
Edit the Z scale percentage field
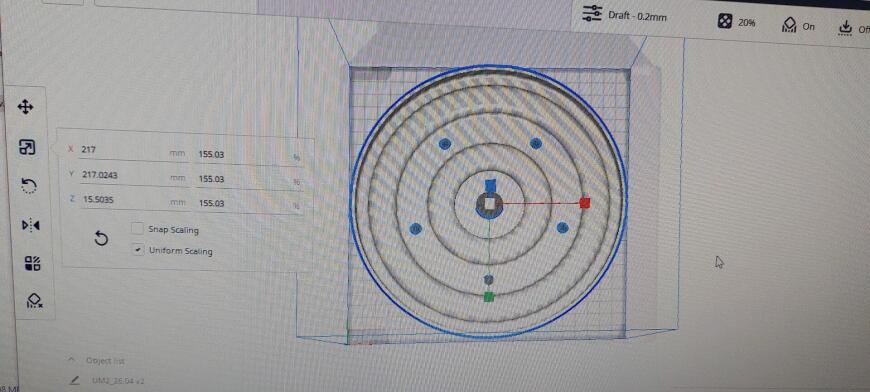tap(250, 204)
